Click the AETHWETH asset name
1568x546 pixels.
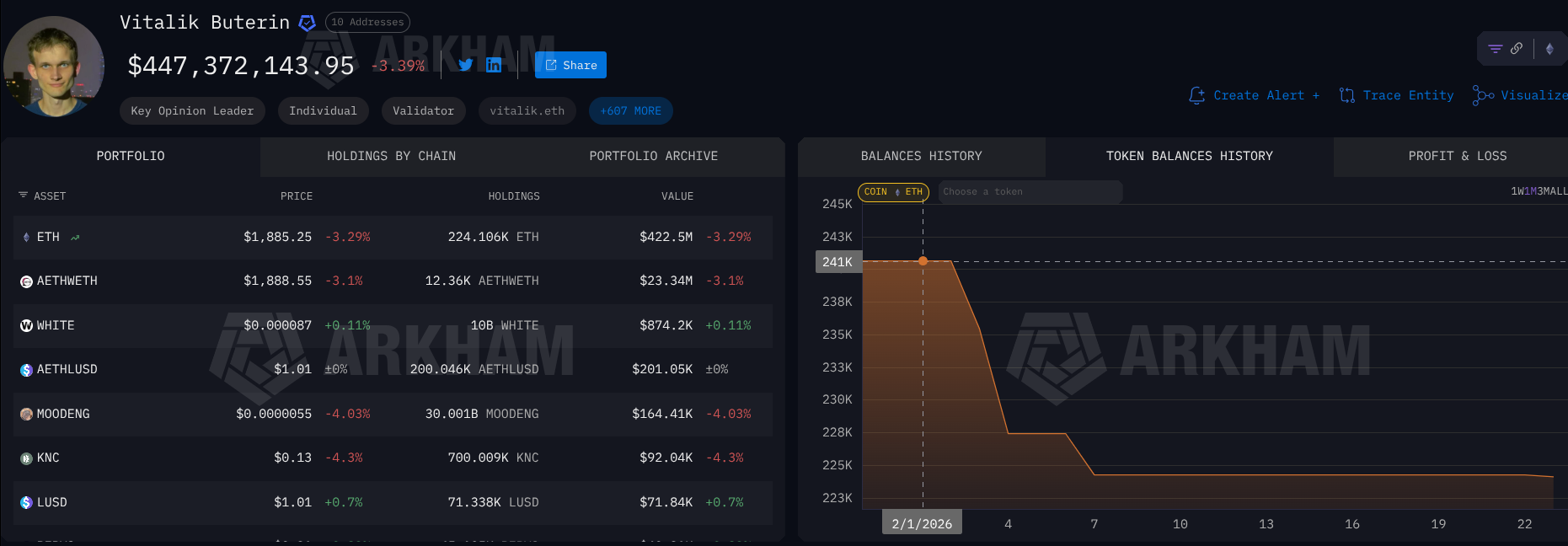67,281
